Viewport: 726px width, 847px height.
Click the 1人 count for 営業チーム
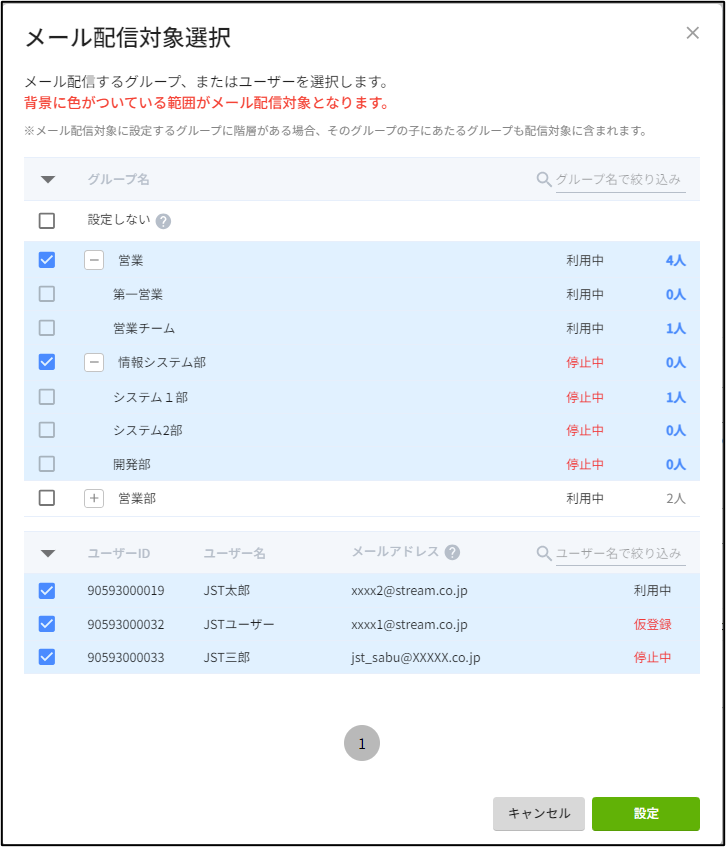click(x=676, y=328)
